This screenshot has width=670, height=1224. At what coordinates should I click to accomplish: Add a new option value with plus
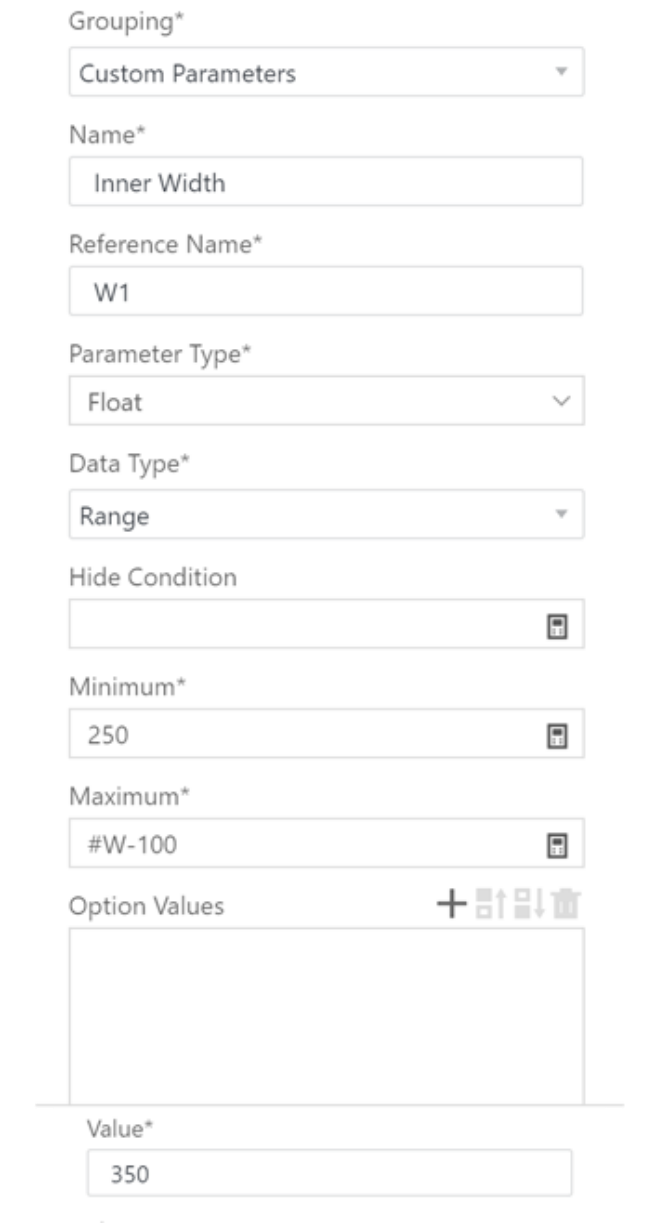452,905
